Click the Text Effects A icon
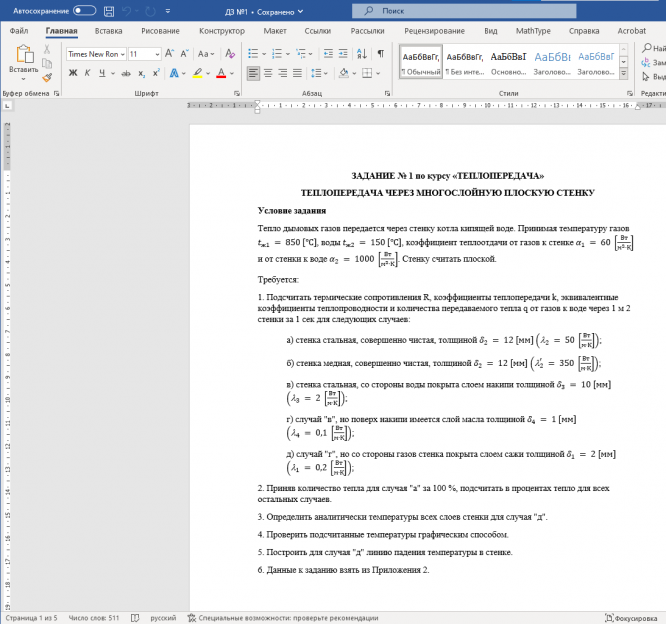Screen dimensions: 666x624 (174, 73)
